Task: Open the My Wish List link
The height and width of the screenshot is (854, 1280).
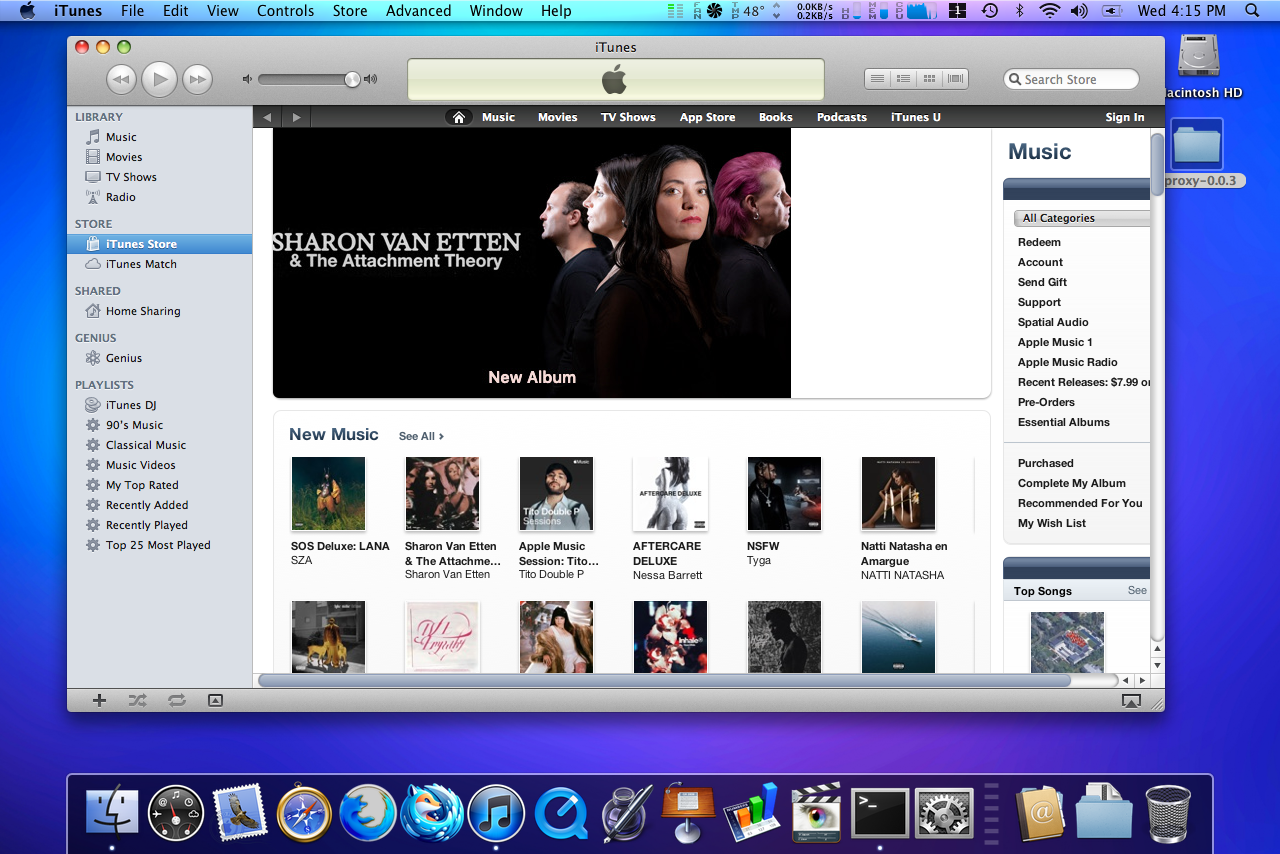Action: pyautogui.click(x=1052, y=523)
